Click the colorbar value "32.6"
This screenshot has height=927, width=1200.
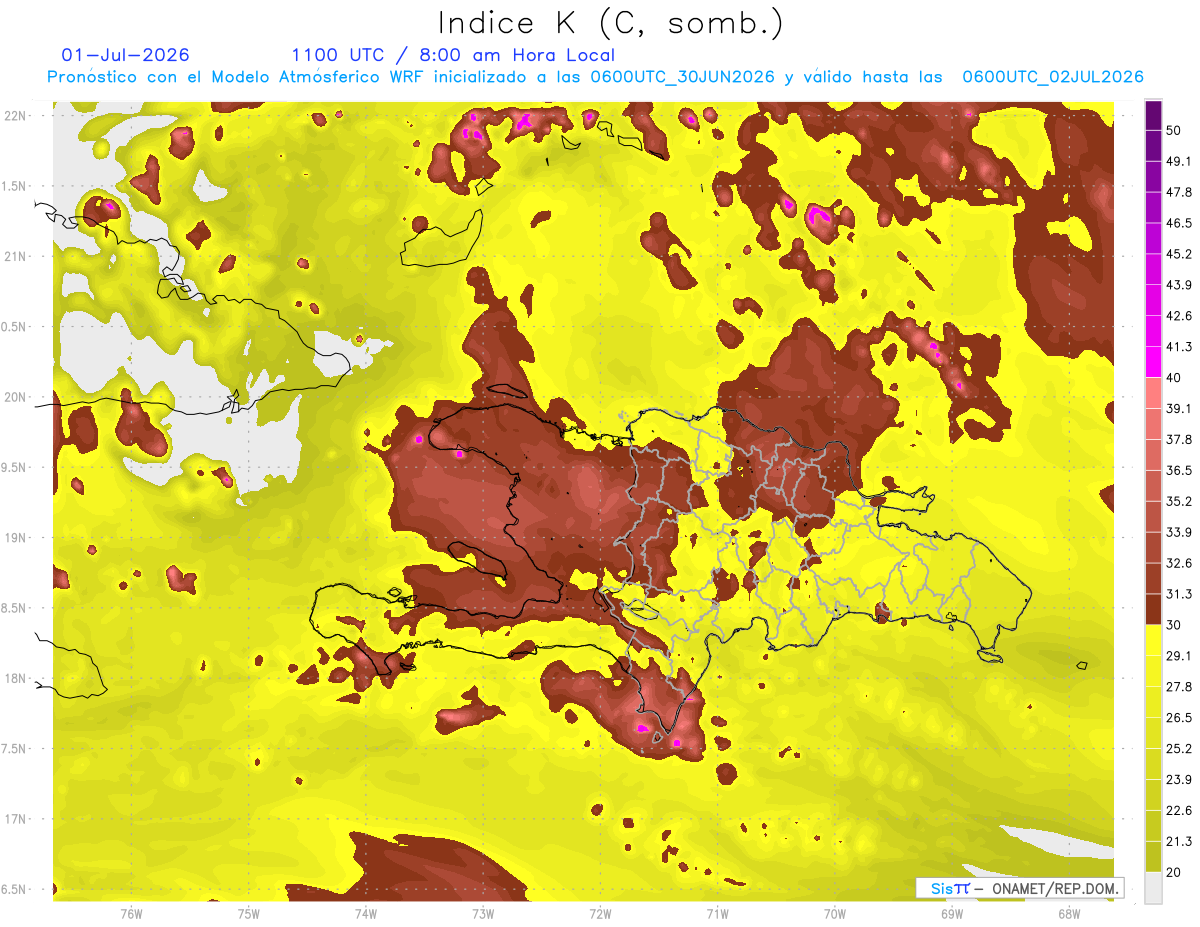pos(1179,563)
